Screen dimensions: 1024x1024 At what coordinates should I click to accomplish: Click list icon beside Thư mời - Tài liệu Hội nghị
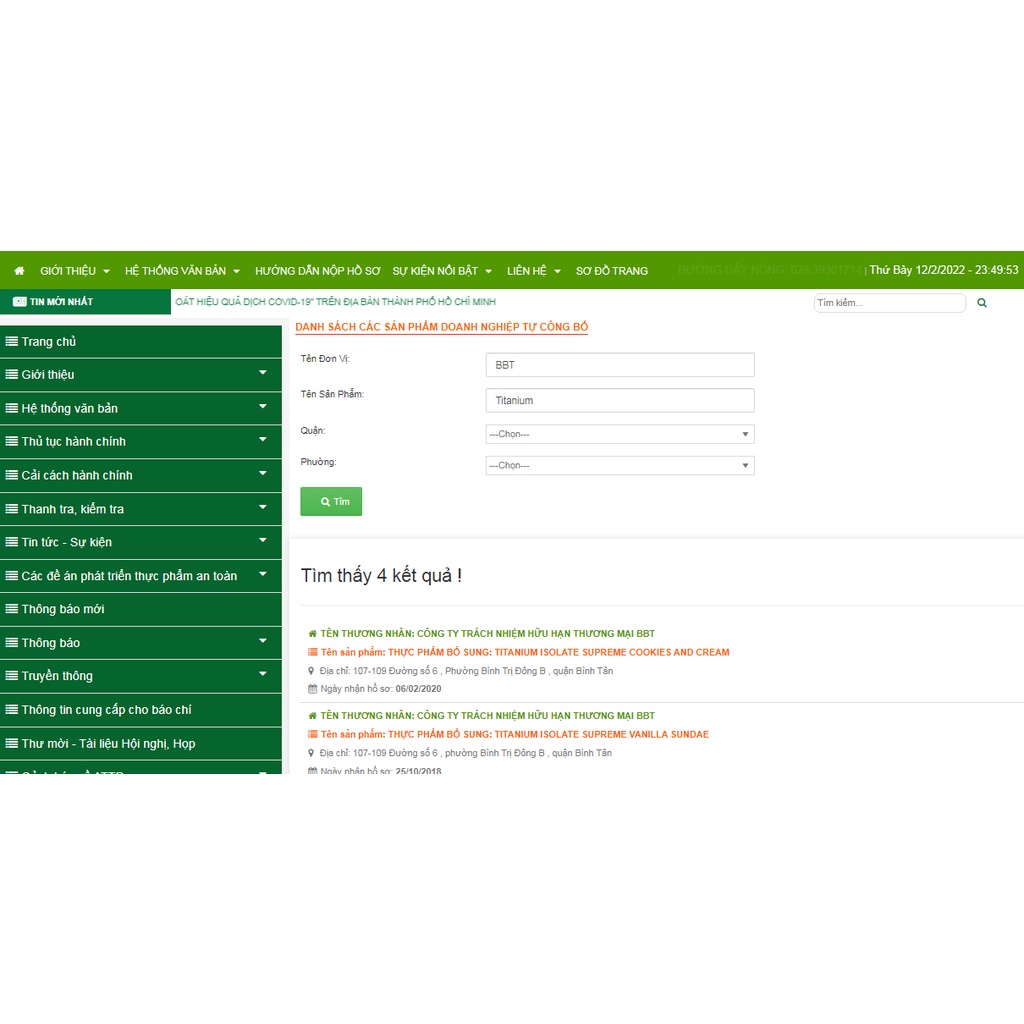click(12, 743)
